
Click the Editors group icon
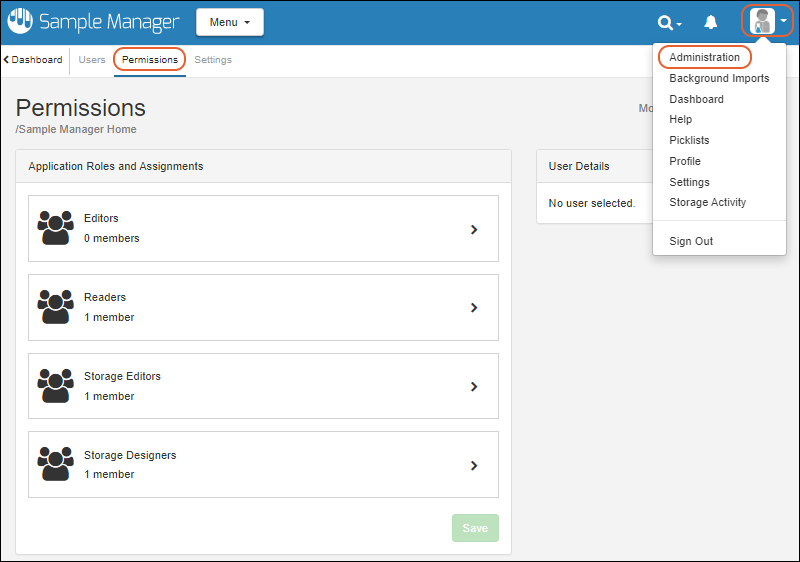click(55, 228)
